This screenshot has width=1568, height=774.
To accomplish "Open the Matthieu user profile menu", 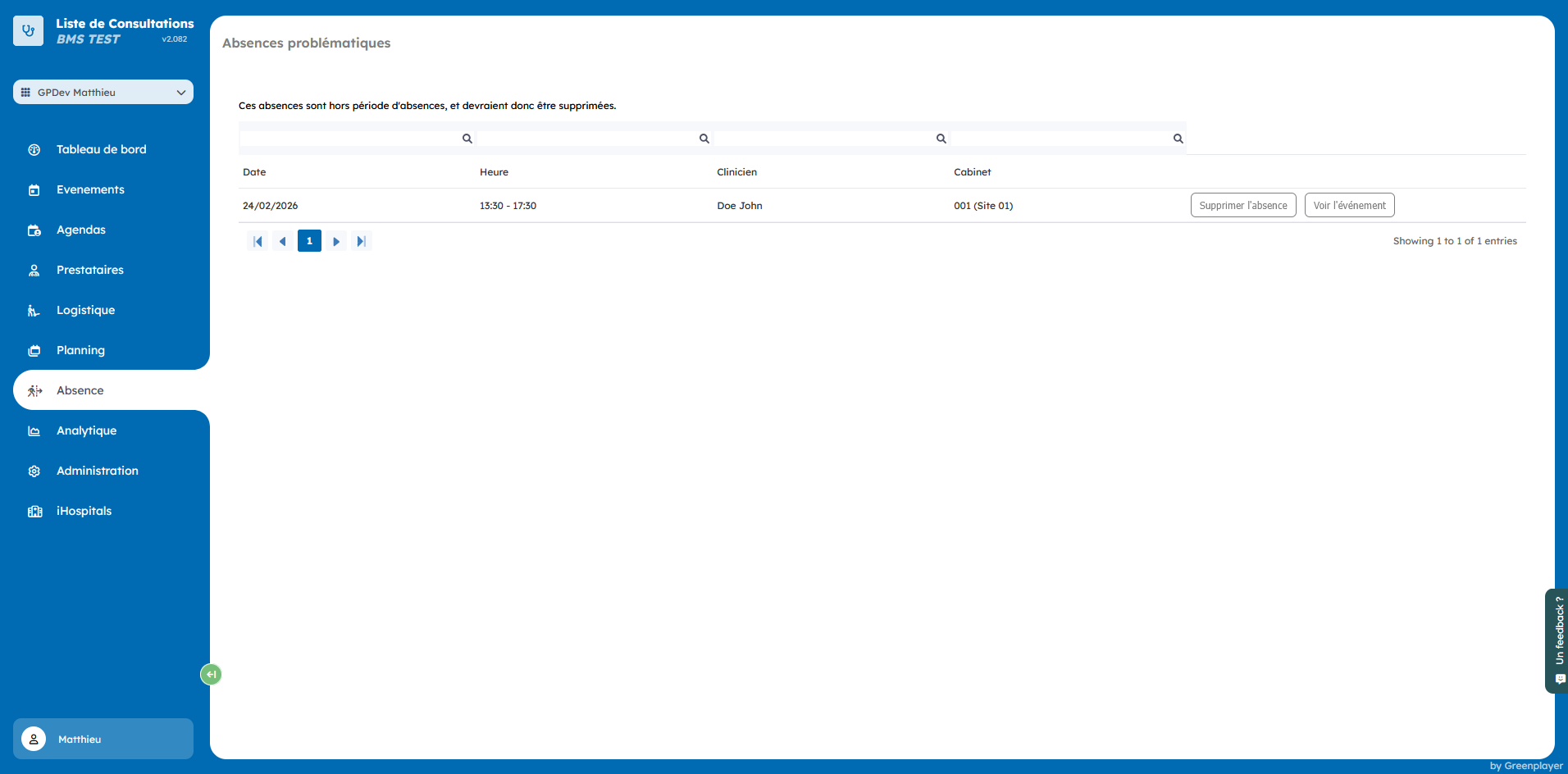I will tap(103, 739).
